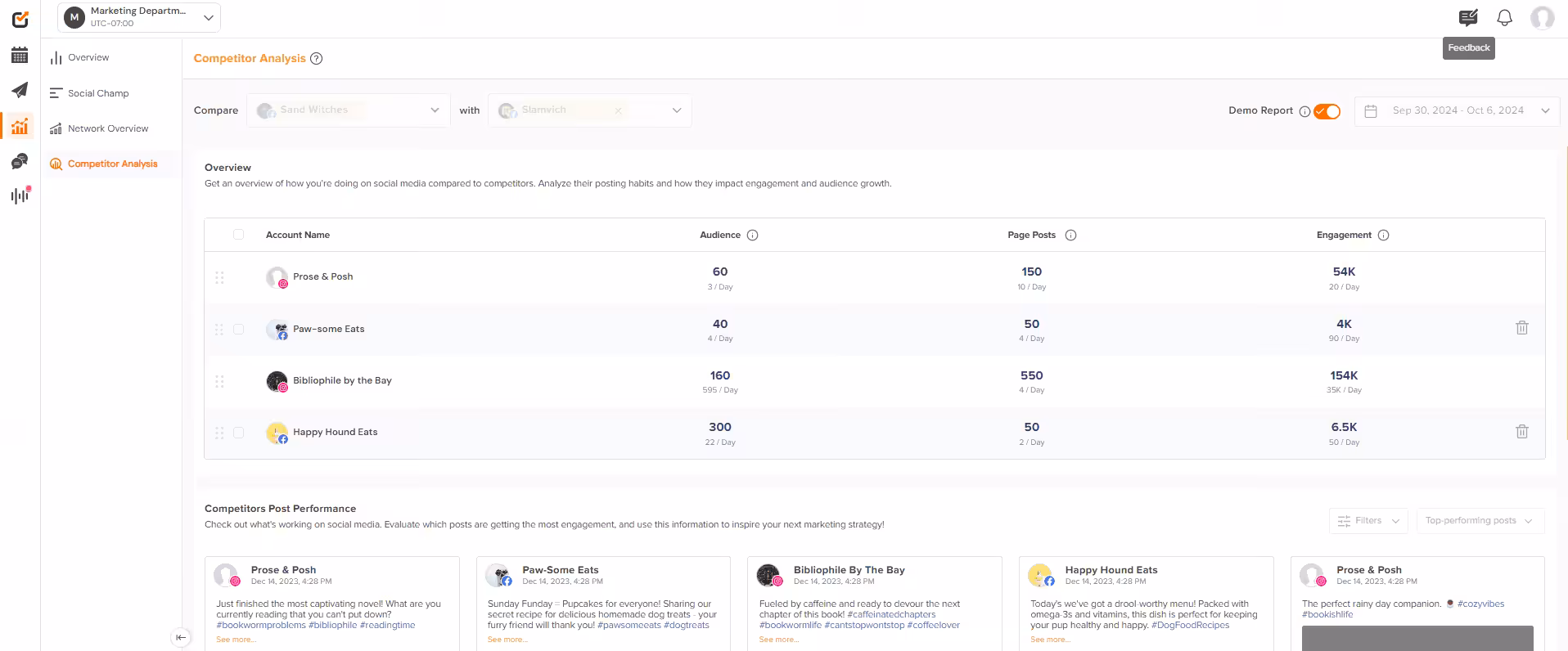Check the Paw-some Eats row checkbox
Viewport: 1568px width, 651px height.
[x=238, y=329]
